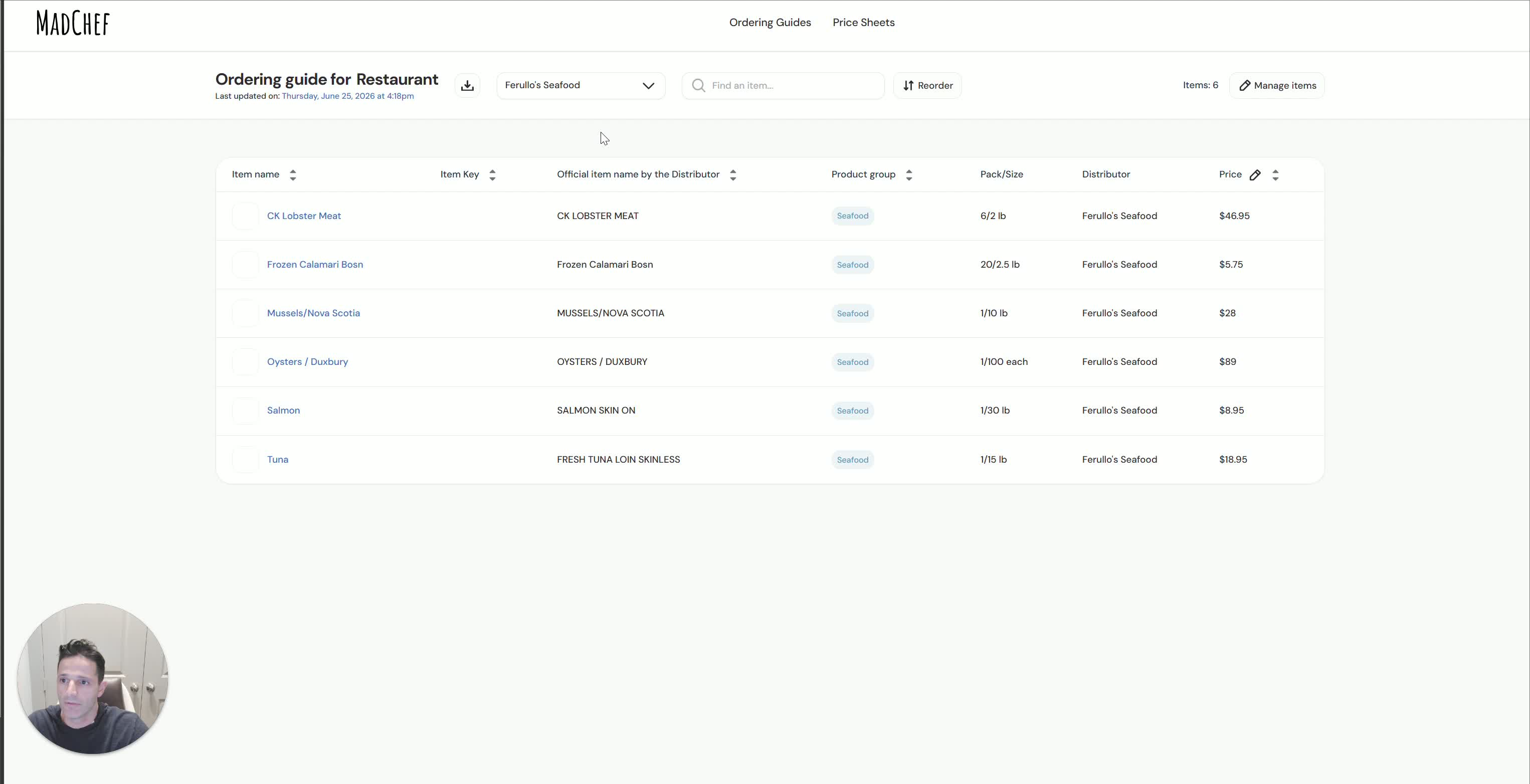
Task: Click the Pack/Size column header
Action: click(x=1002, y=174)
